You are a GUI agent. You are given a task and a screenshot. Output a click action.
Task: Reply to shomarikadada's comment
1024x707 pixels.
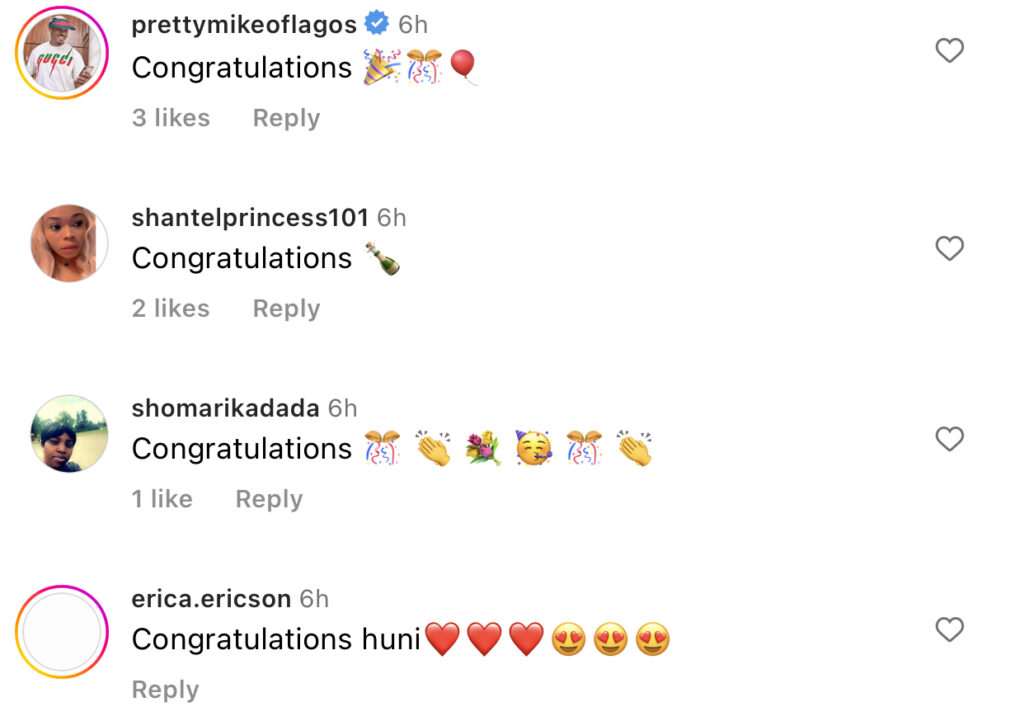click(x=269, y=499)
